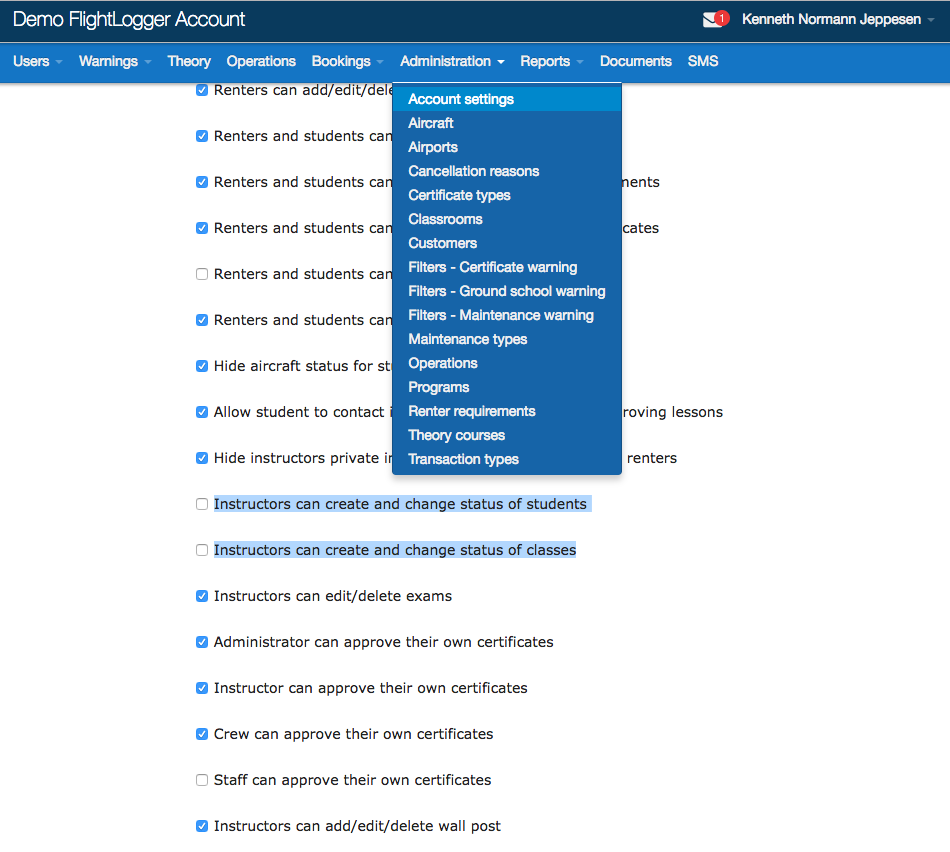Uncheck Administrator can approve their own certificates
The height and width of the screenshot is (852, 950).
pos(202,642)
